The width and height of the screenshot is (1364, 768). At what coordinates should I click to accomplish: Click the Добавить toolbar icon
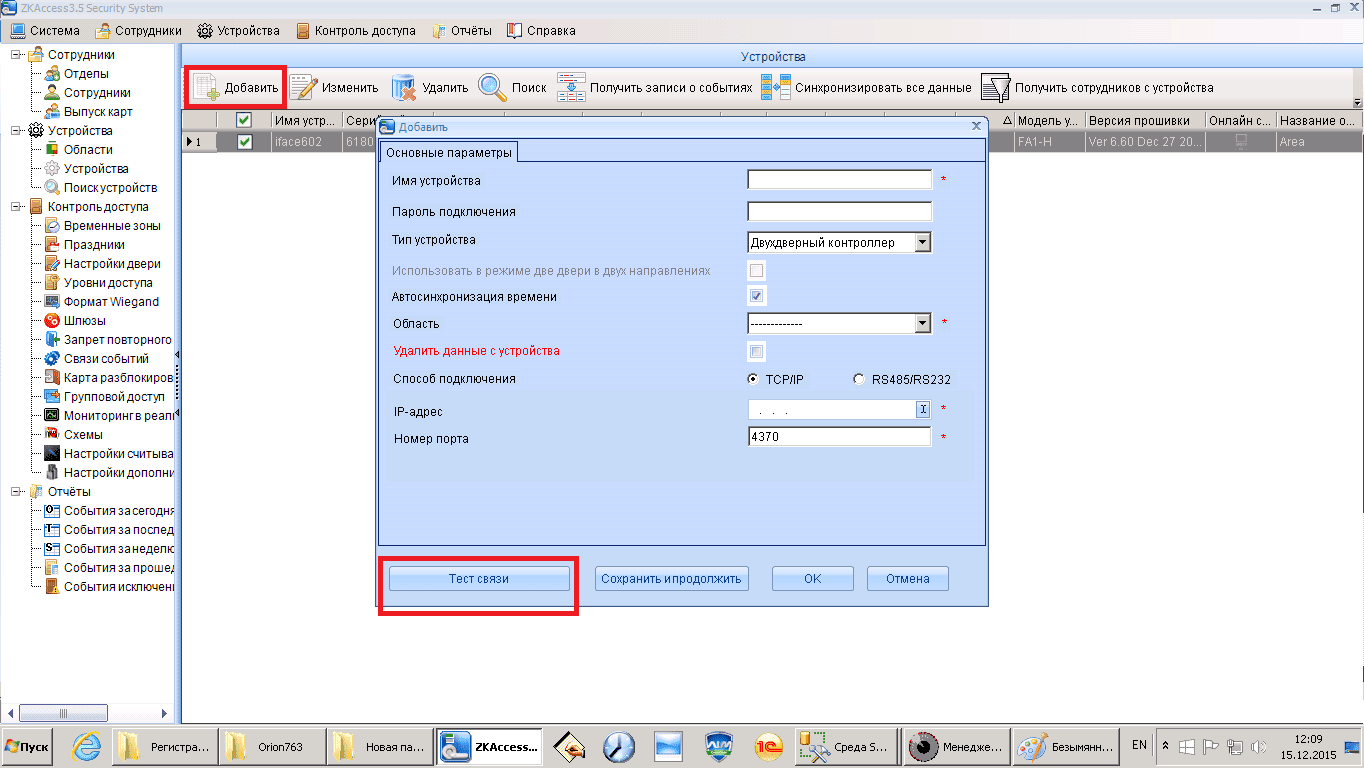pos(206,88)
